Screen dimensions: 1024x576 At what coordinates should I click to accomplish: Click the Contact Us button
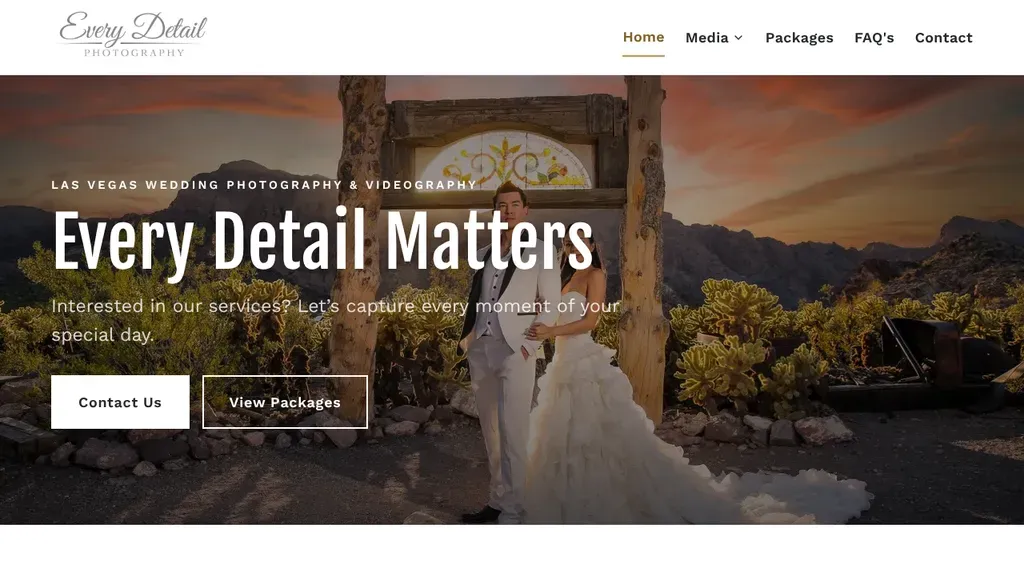(x=120, y=402)
